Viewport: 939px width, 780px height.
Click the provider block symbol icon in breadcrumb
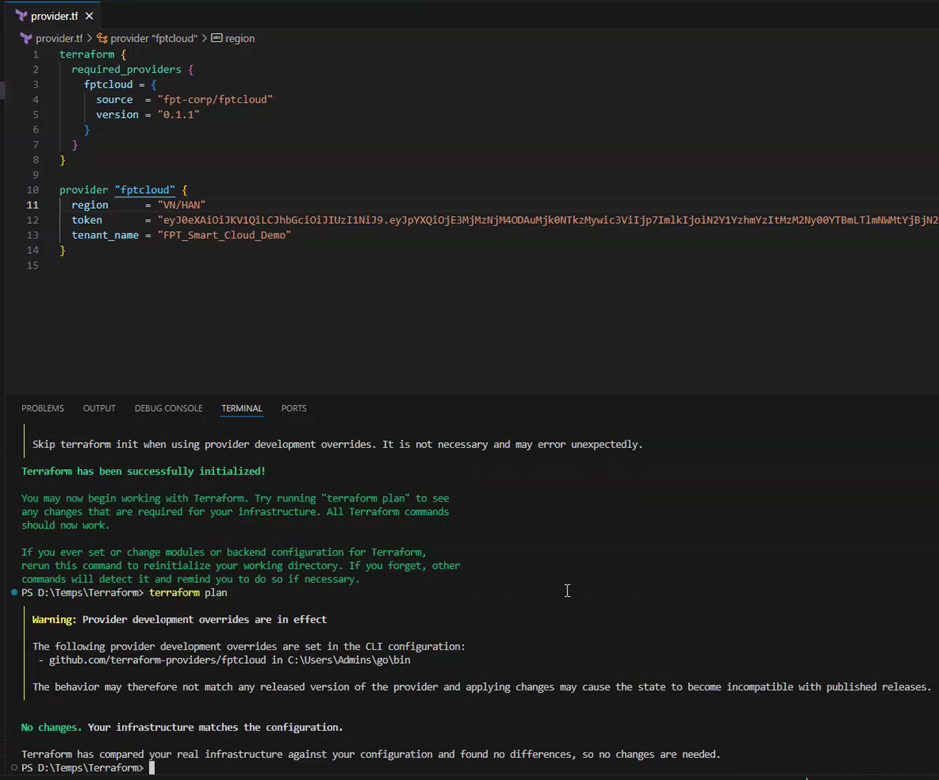[x=102, y=38]
